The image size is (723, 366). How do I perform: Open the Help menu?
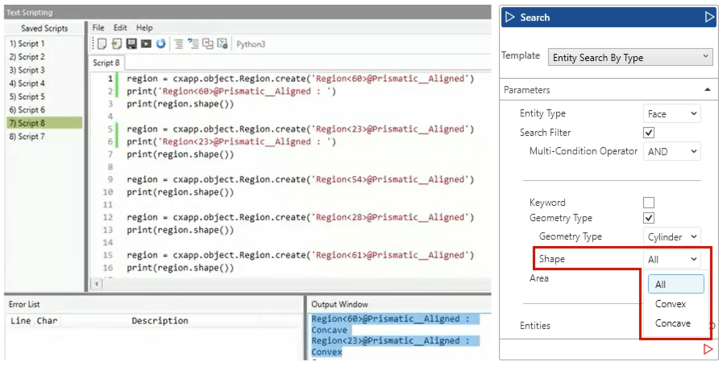[144, 28]
